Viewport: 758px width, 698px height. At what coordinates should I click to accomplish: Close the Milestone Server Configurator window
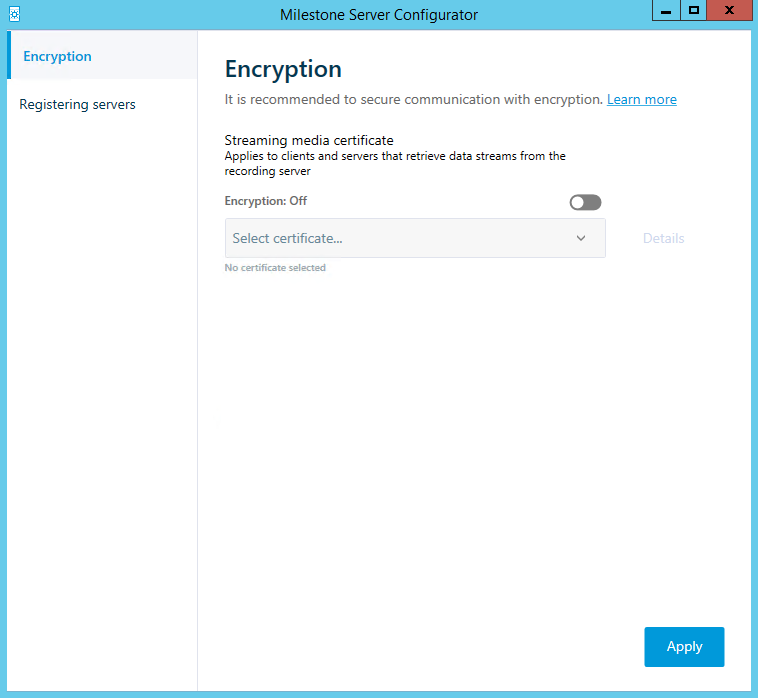point(731,11)
